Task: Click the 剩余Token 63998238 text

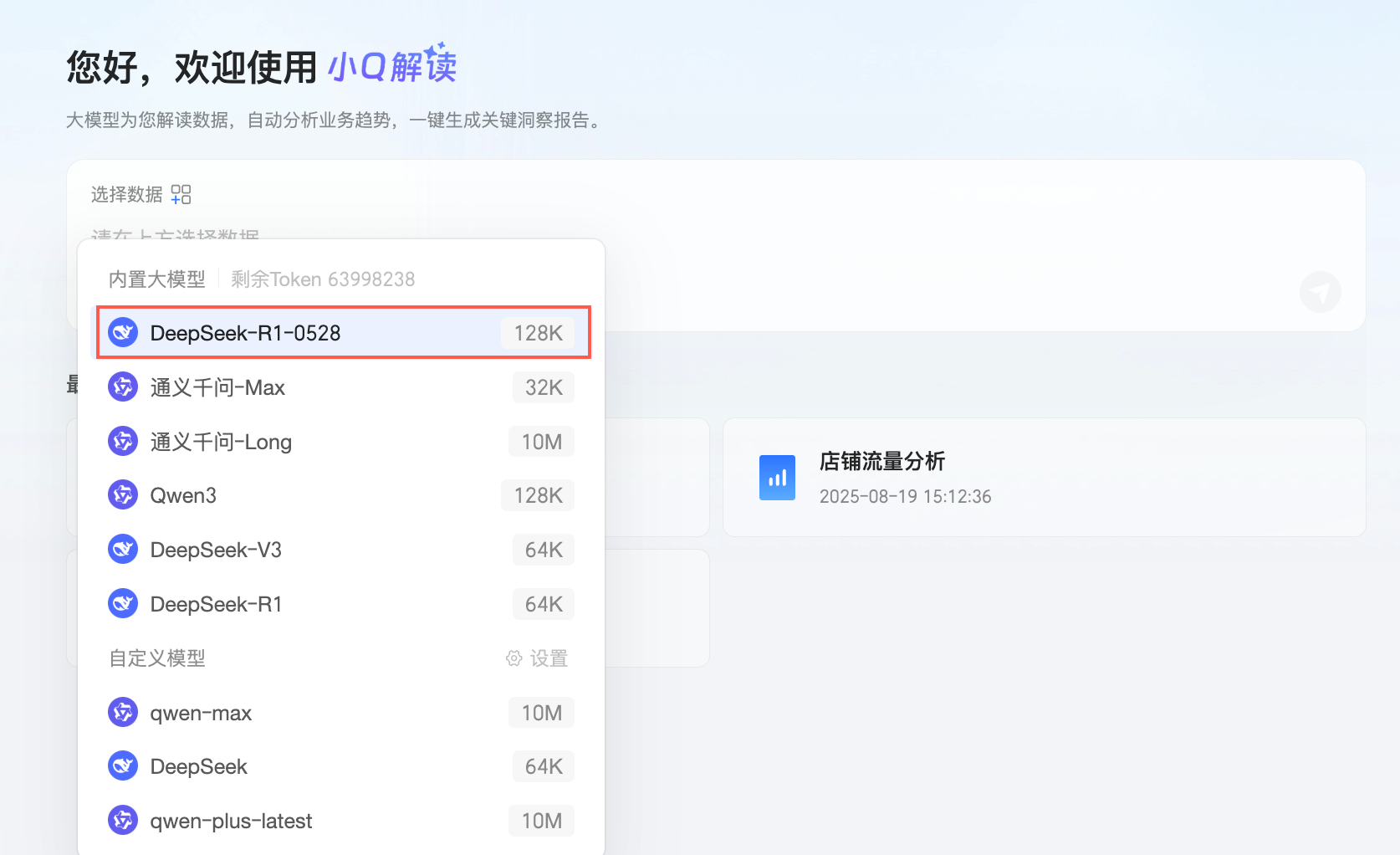Action: 323,279
